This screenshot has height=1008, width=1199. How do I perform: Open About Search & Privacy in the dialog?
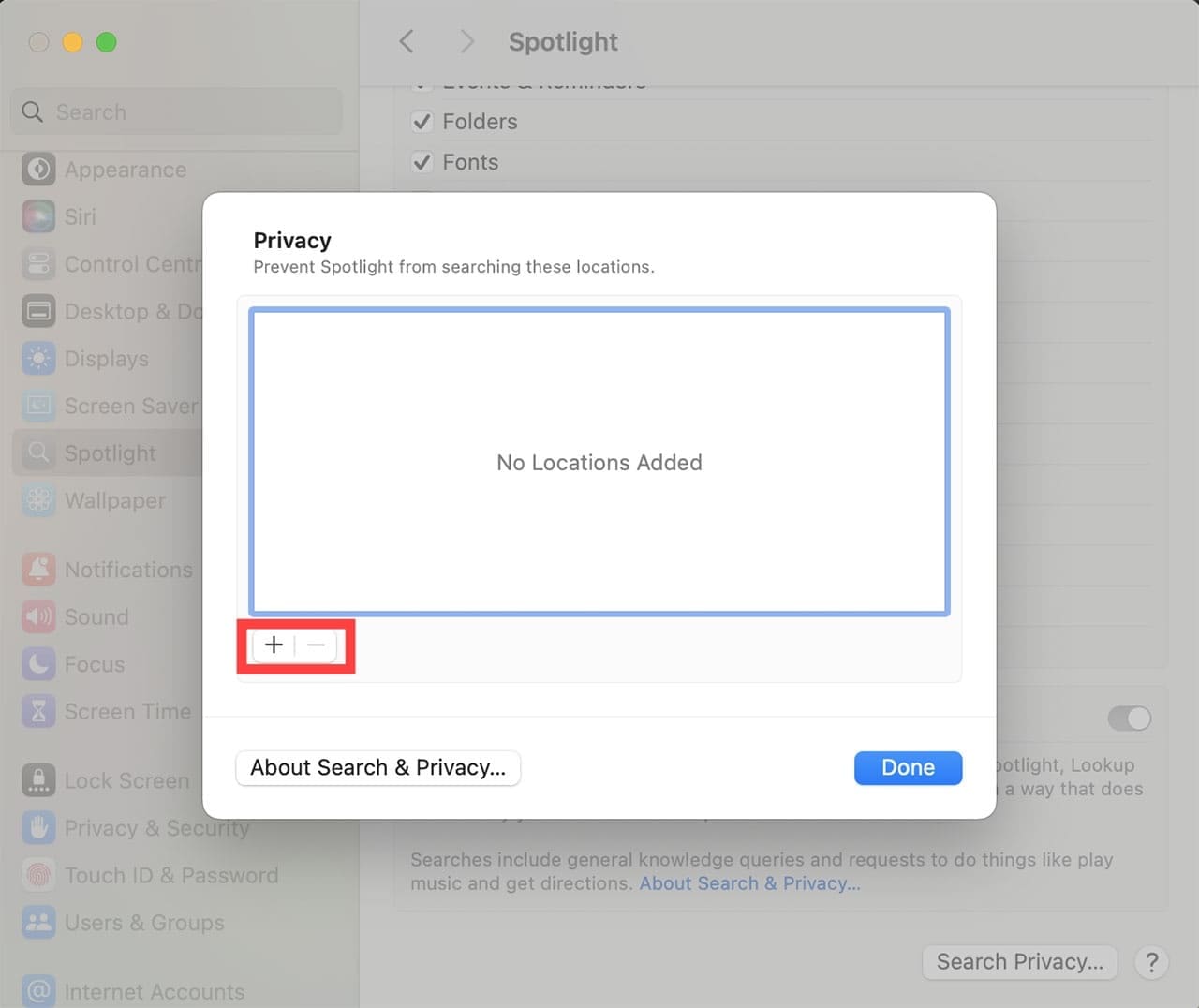377,767
